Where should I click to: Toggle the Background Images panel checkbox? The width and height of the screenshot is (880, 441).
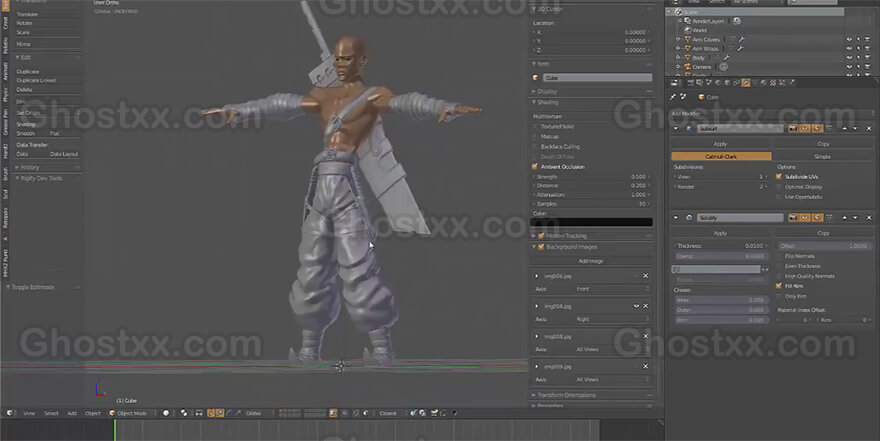click(541, 247)
